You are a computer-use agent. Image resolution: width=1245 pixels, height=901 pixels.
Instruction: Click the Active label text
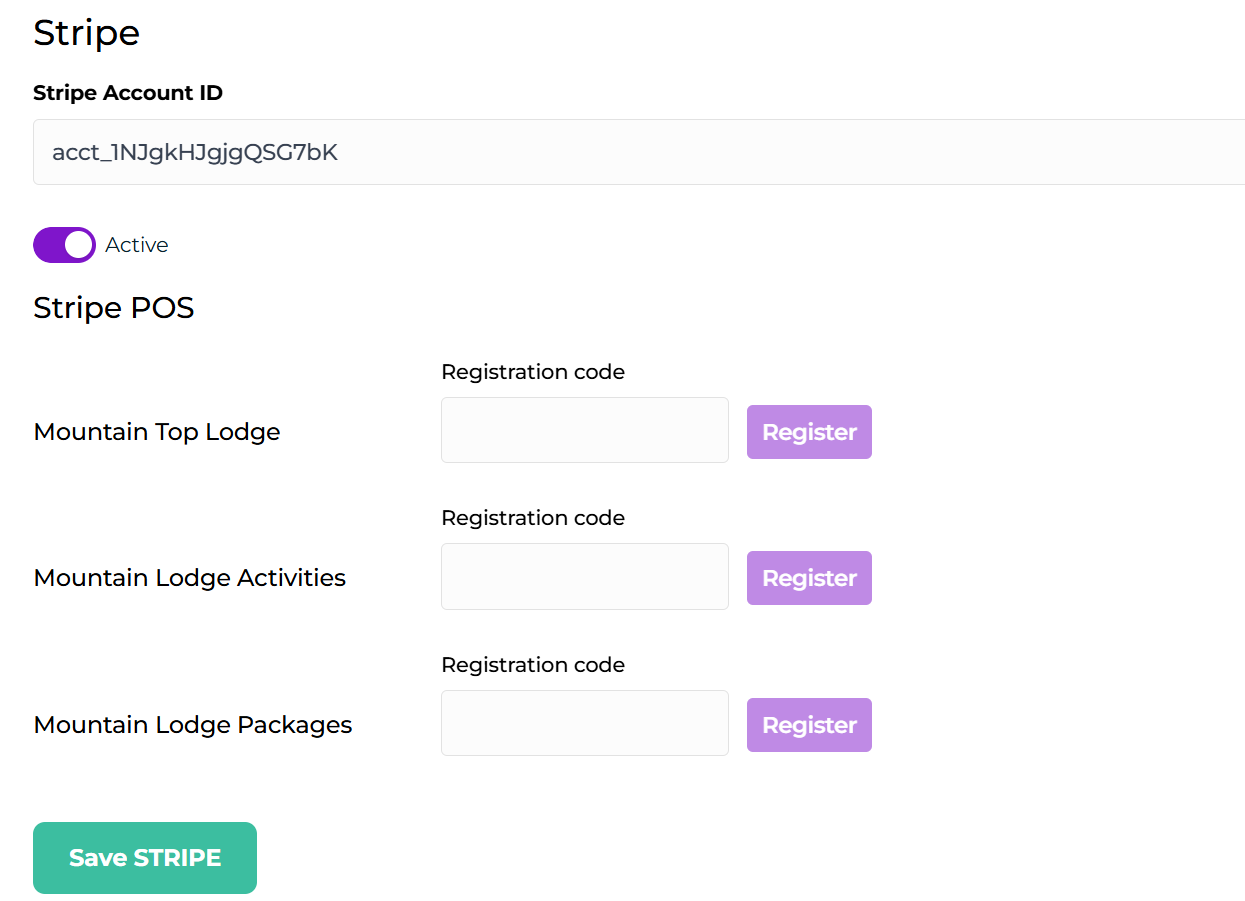[x=137, y=245]
